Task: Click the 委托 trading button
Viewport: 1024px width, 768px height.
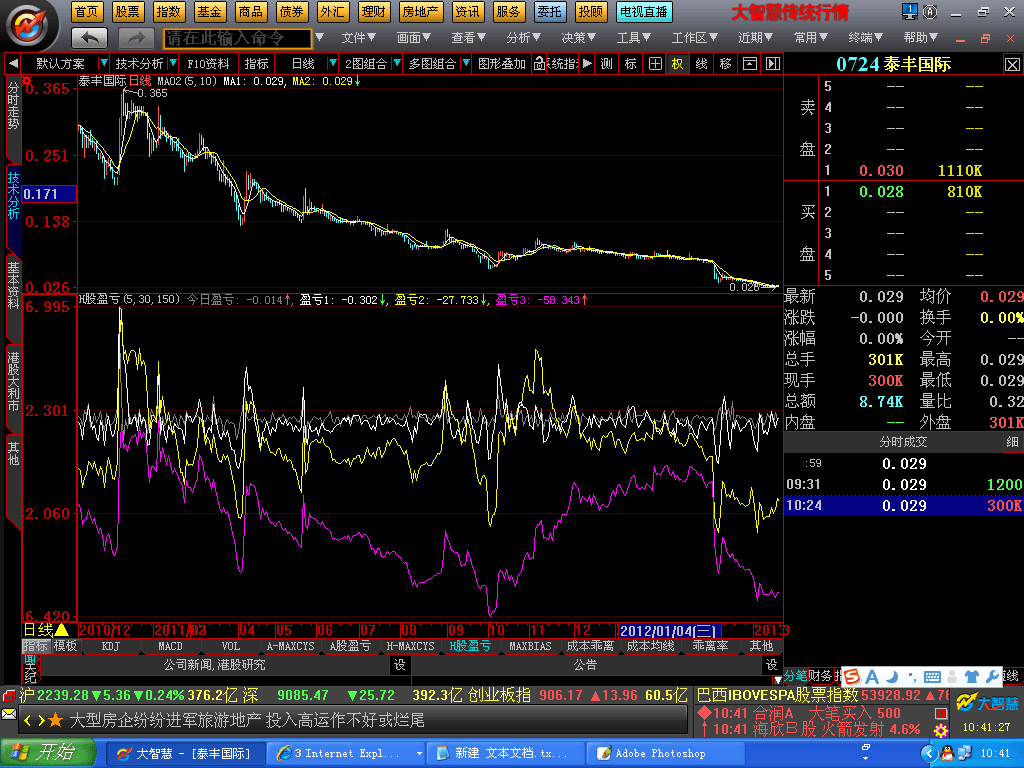Action: pos(549,12)
